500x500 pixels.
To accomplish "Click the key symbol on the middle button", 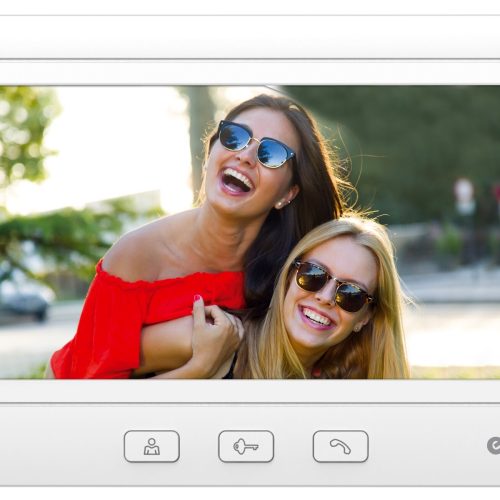I will [246, 447].
